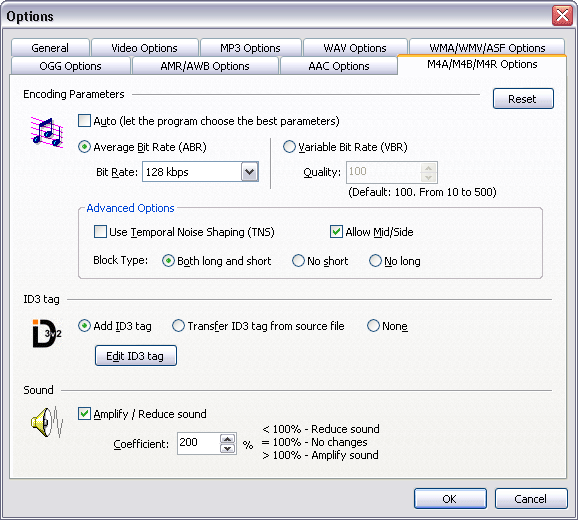Click the speaker sound wave icon
Screen dimensions: 578x520
[47, 422]
